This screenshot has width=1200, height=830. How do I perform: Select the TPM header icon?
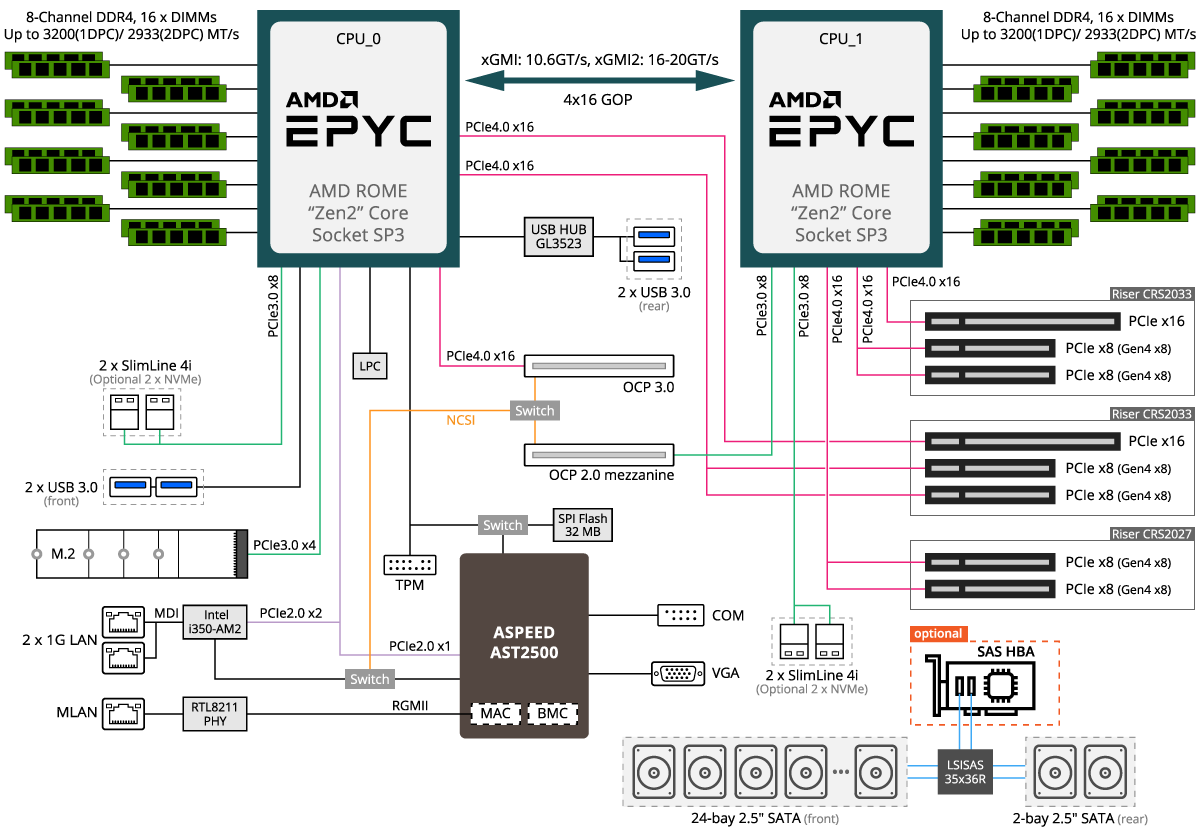coord(409,564)
